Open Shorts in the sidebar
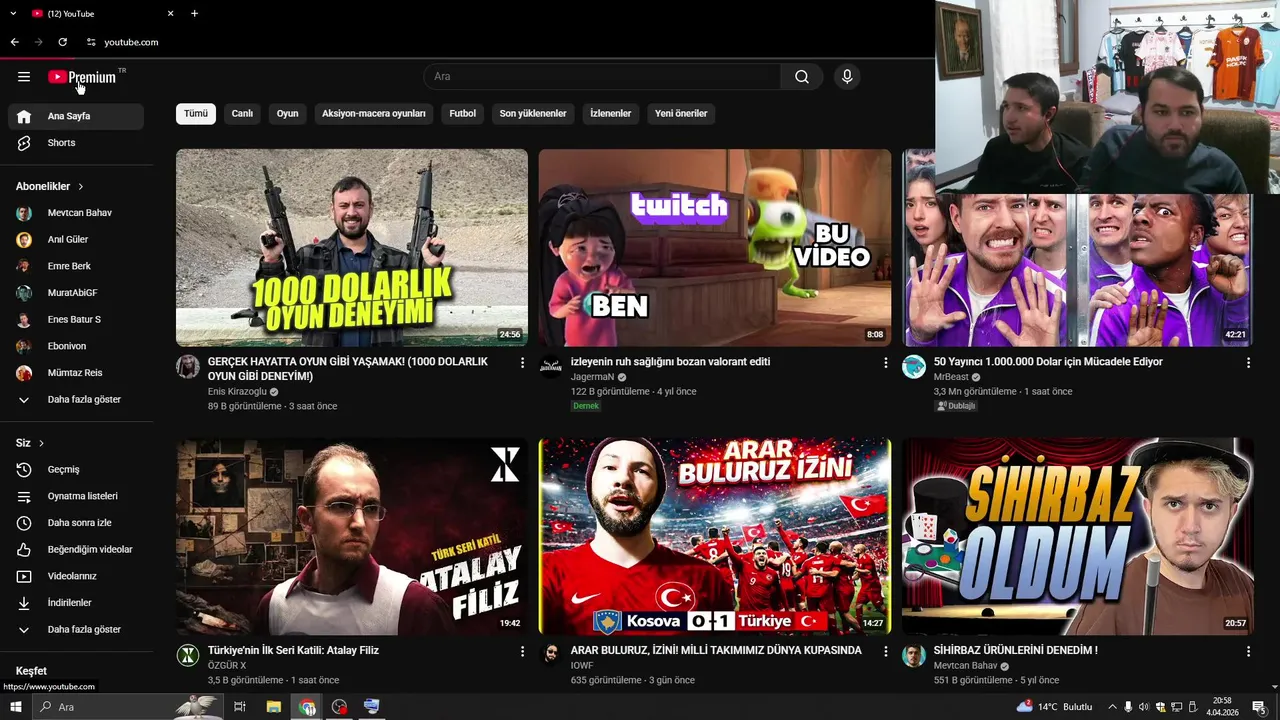The height and width of the screenshot is (720, 1280). click(x=76, y=143)
